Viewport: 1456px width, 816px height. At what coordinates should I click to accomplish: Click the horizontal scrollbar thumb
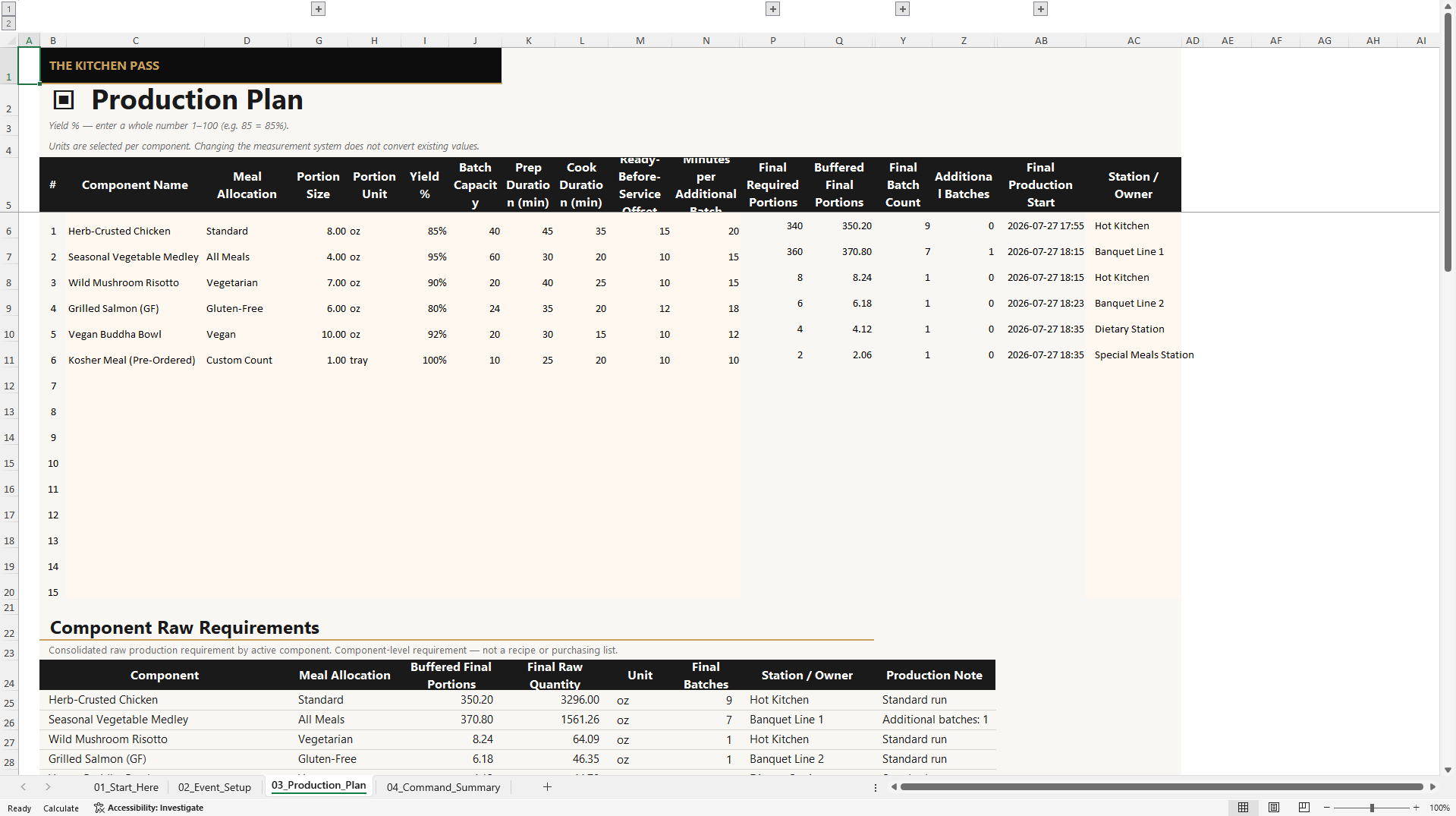click(x=1162, y=787)
